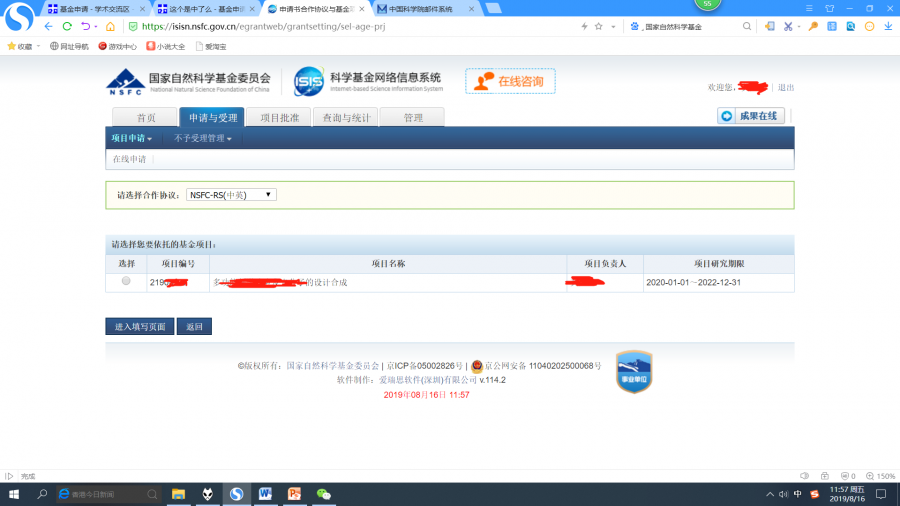Click the Sogou browser logo

19,17
